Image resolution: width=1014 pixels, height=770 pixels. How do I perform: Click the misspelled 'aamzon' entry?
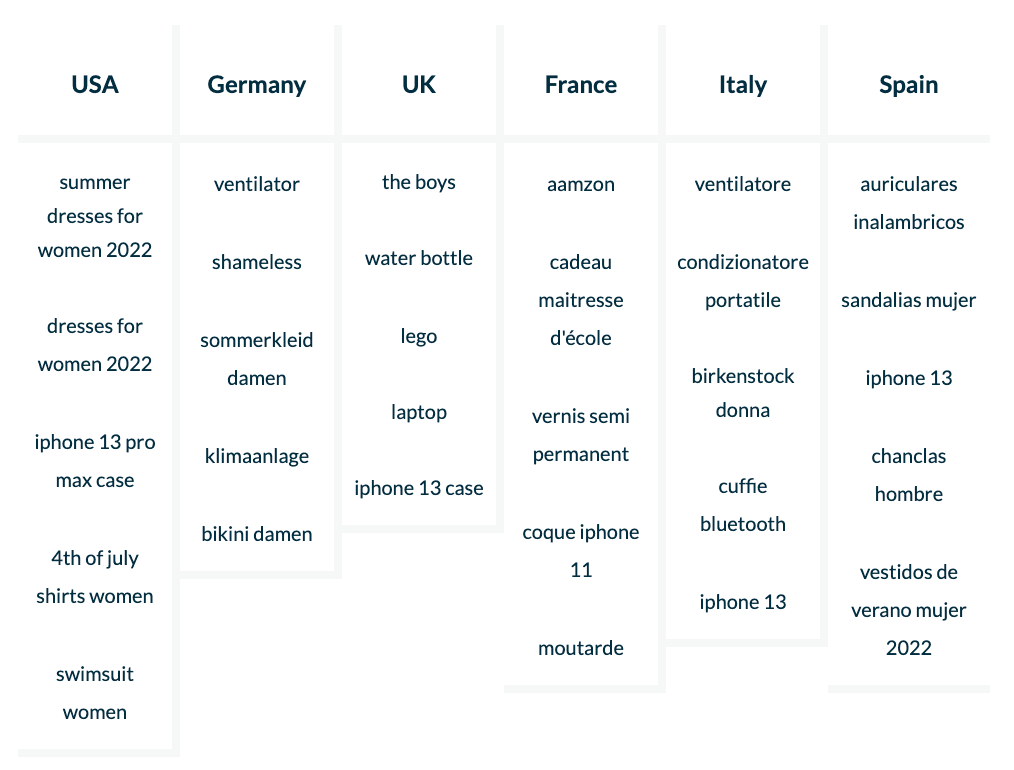tap(581, 184)
